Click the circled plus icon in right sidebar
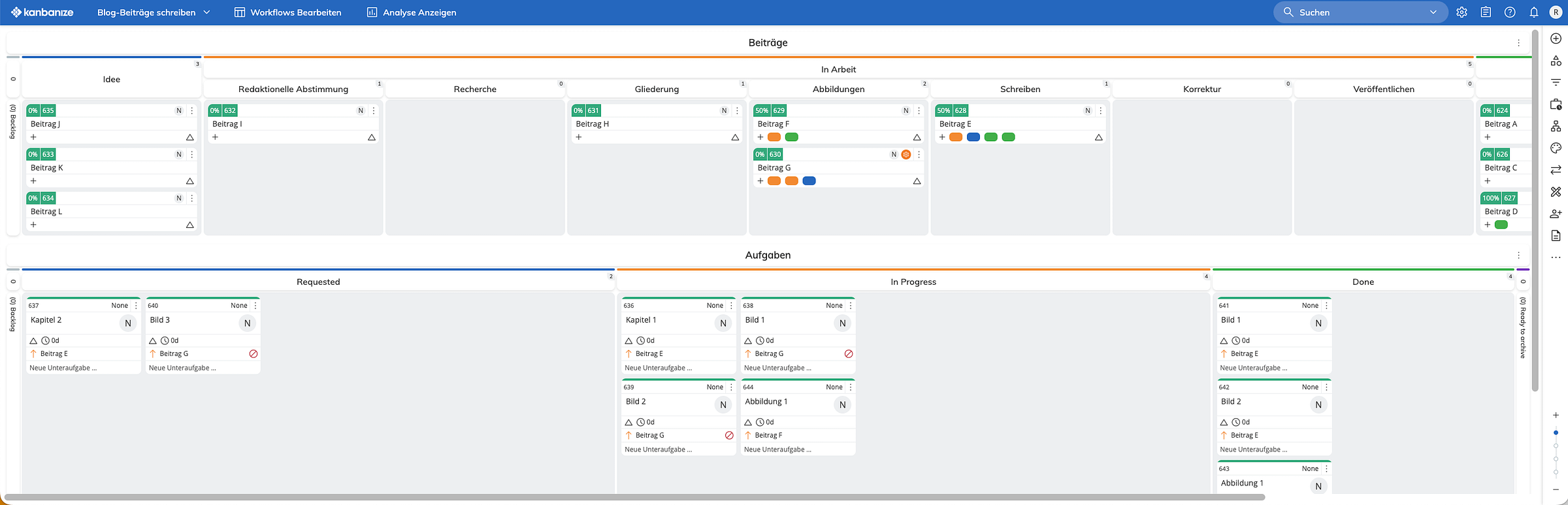This screenshot has width=1568, height=505. tap(1556, 39)
